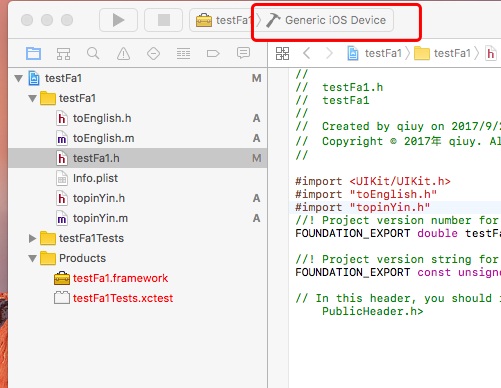Click header file icon in jump bar
Viewport: 501px width, 388px height.
[x=491, y=53]
